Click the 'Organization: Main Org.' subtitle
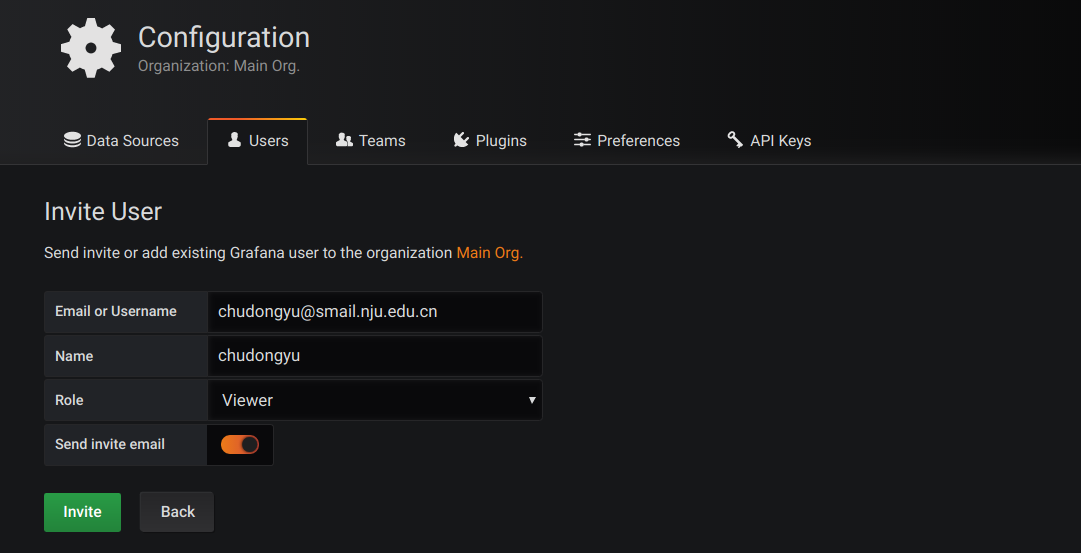Screen dimensions: 1081x553 (219, 67)
